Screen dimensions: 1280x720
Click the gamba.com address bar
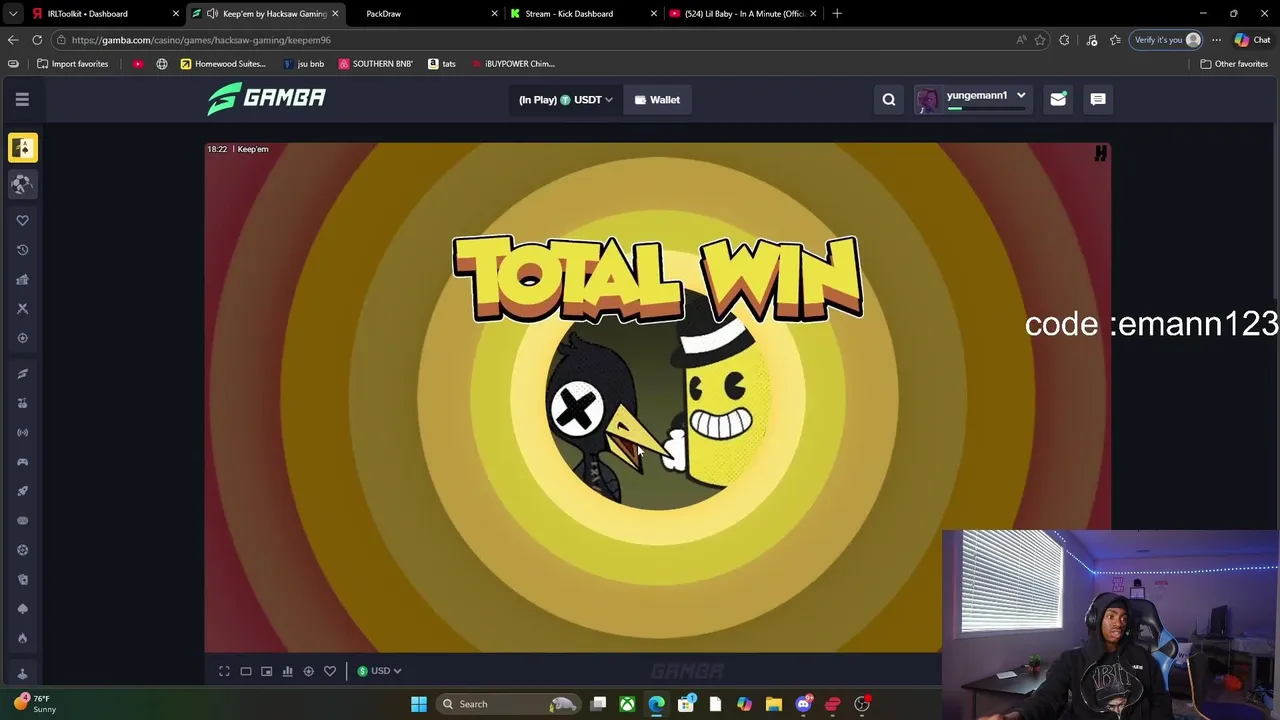point(530,40)
